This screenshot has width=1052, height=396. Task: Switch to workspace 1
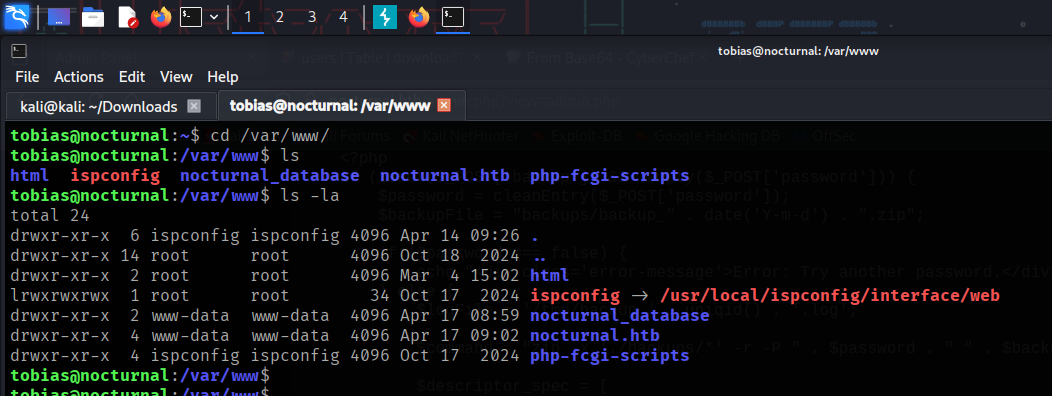248,17
